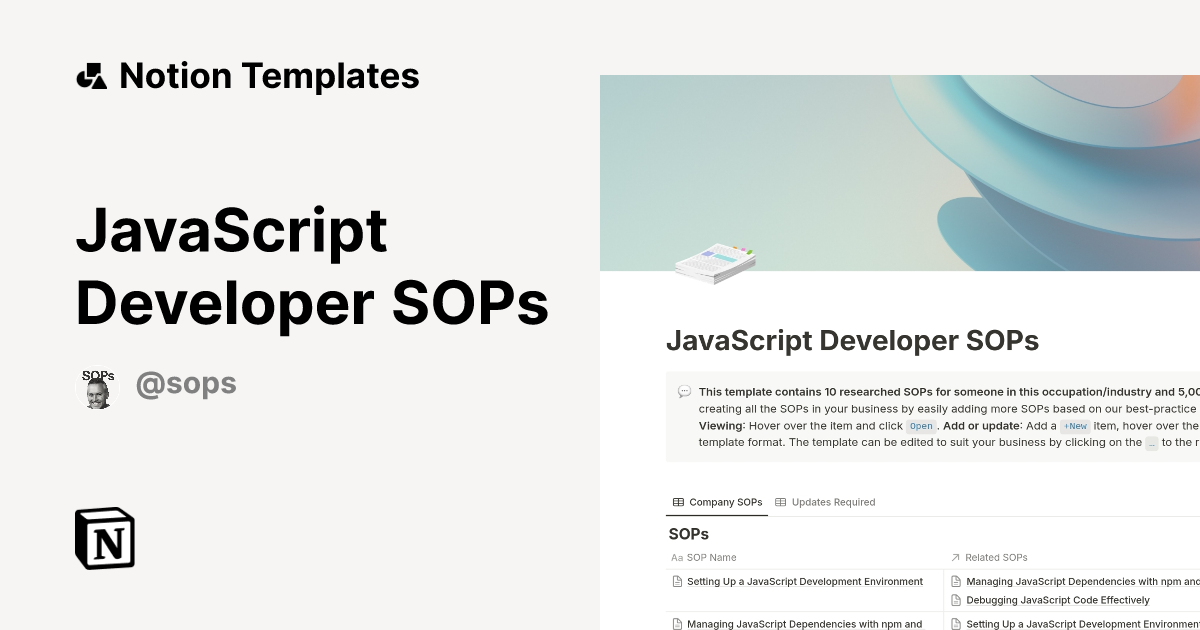Click the diagonal arrow icon in Related SOPs header
The height and width of the screenshot is (630, 1200).
pyautogui.click(x=956, y=557)
